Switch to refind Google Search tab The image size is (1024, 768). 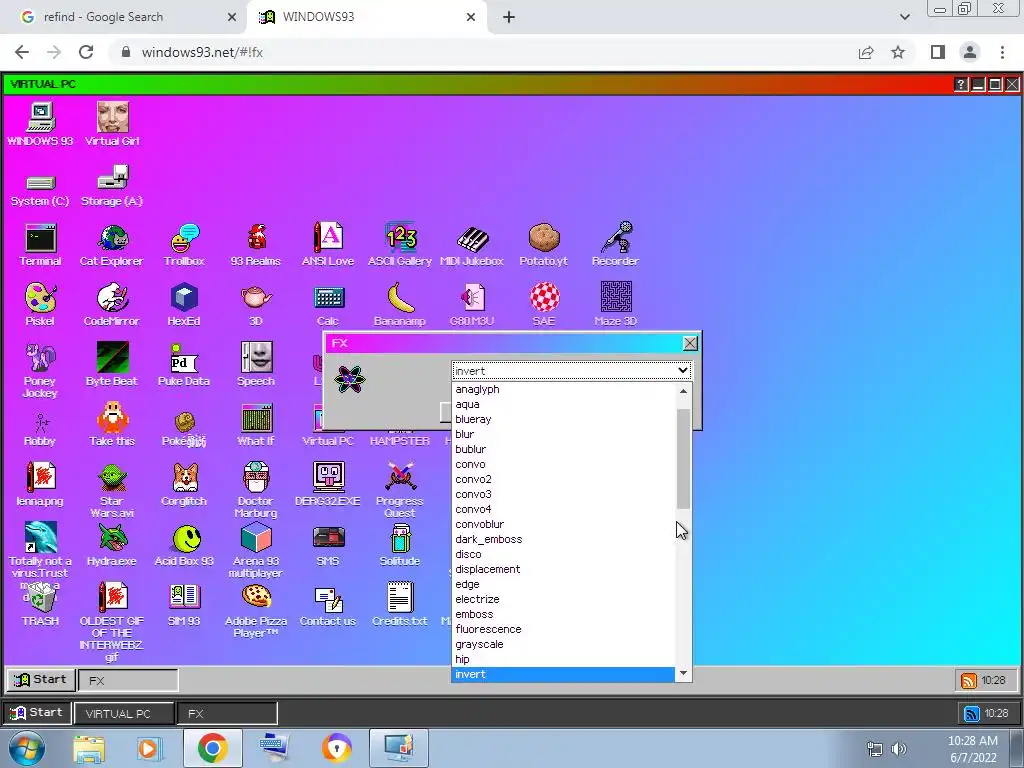coord(124,17)
